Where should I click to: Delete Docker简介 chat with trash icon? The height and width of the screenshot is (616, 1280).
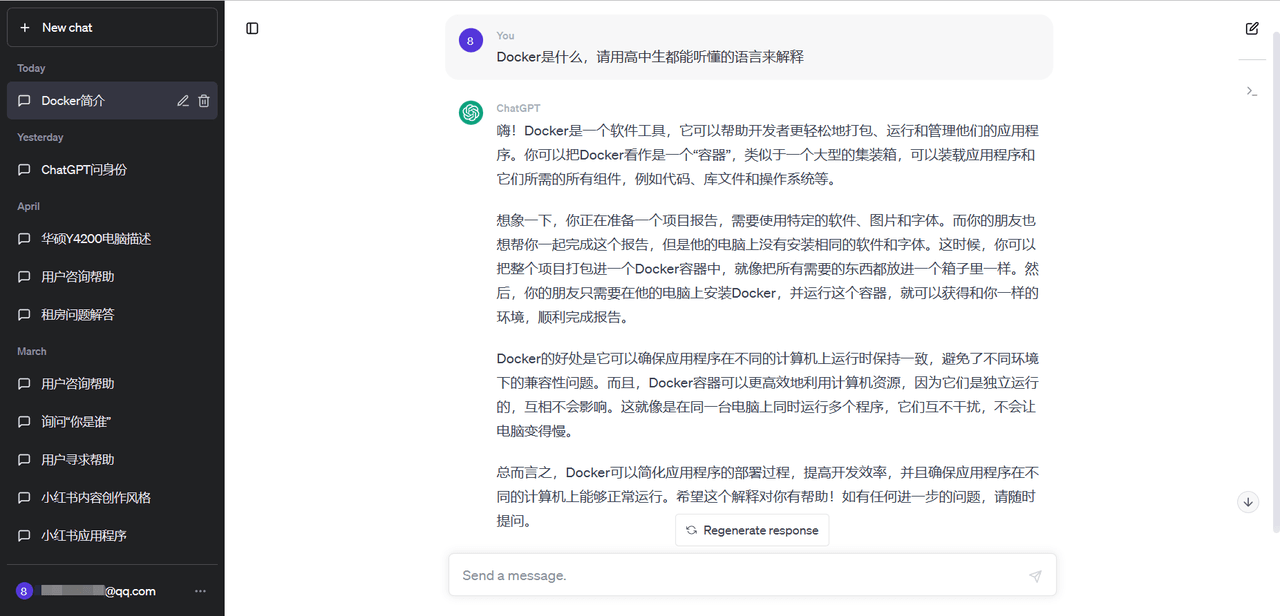(x=204, y=101)
